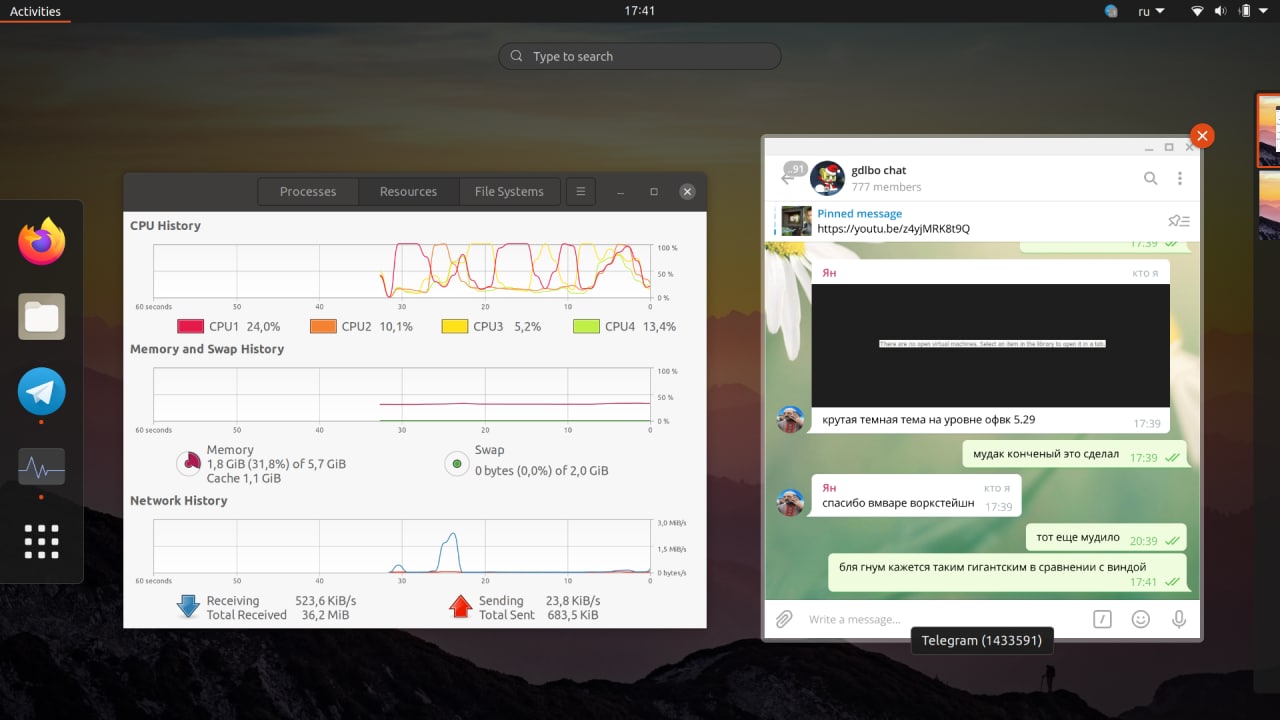Open Telegram chat three-dot menu
Viewport: 1280px width, 720px height.
[x=1180, y=178]
